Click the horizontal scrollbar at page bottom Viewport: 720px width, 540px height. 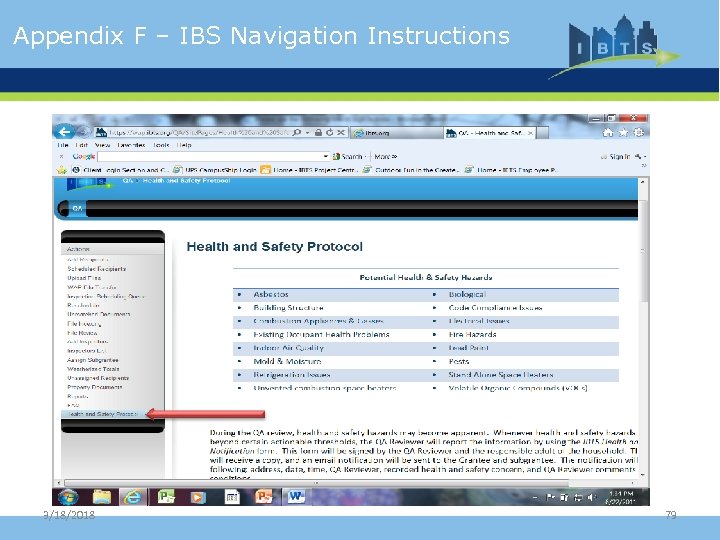pos(316,483)
